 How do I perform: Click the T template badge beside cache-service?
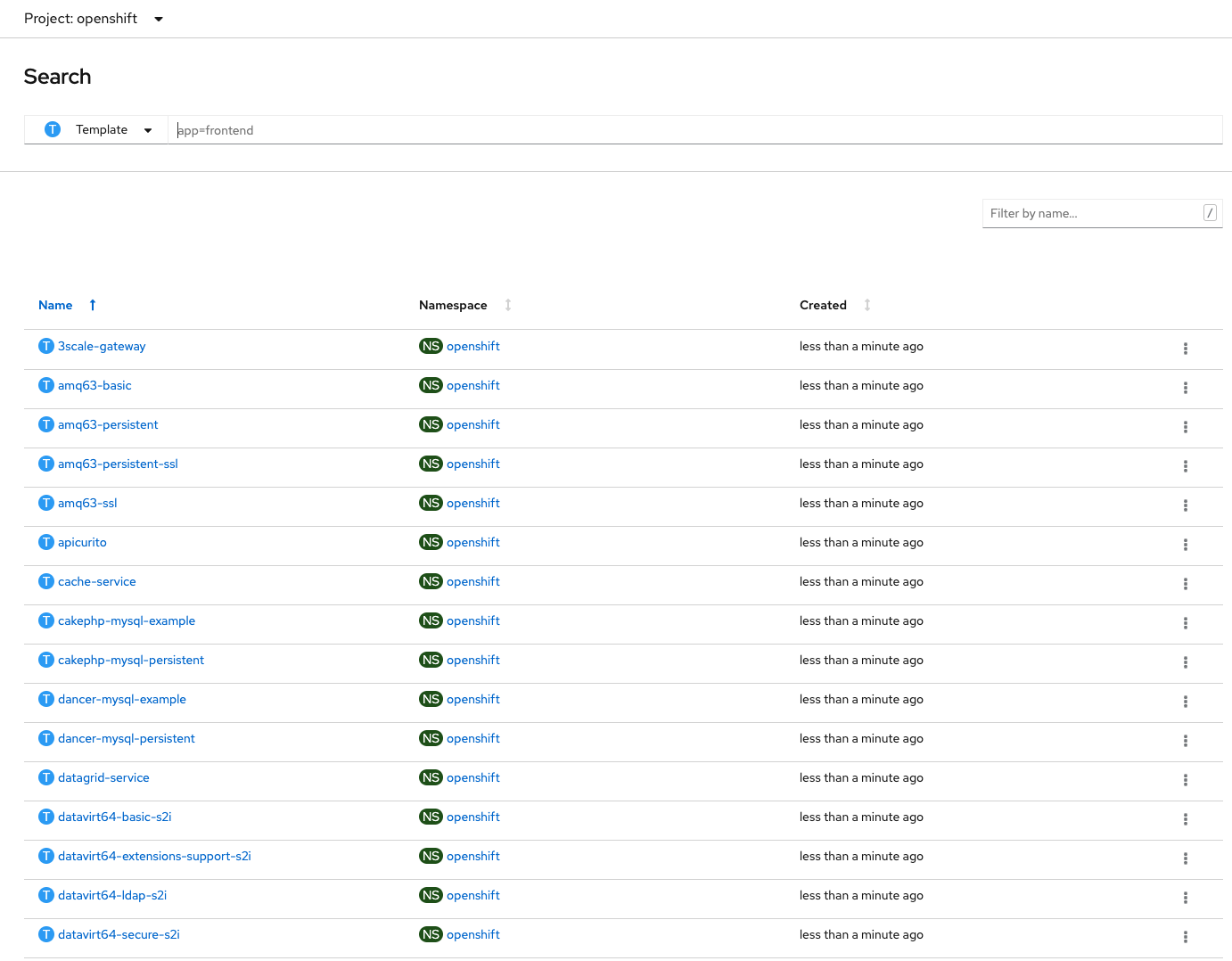(46, 581)
